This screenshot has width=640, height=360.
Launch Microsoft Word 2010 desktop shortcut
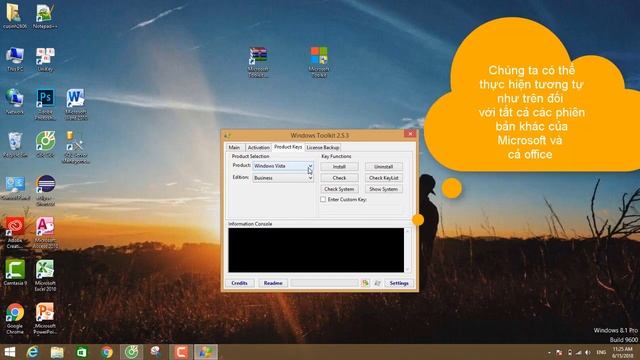click(x=76, y=104)
